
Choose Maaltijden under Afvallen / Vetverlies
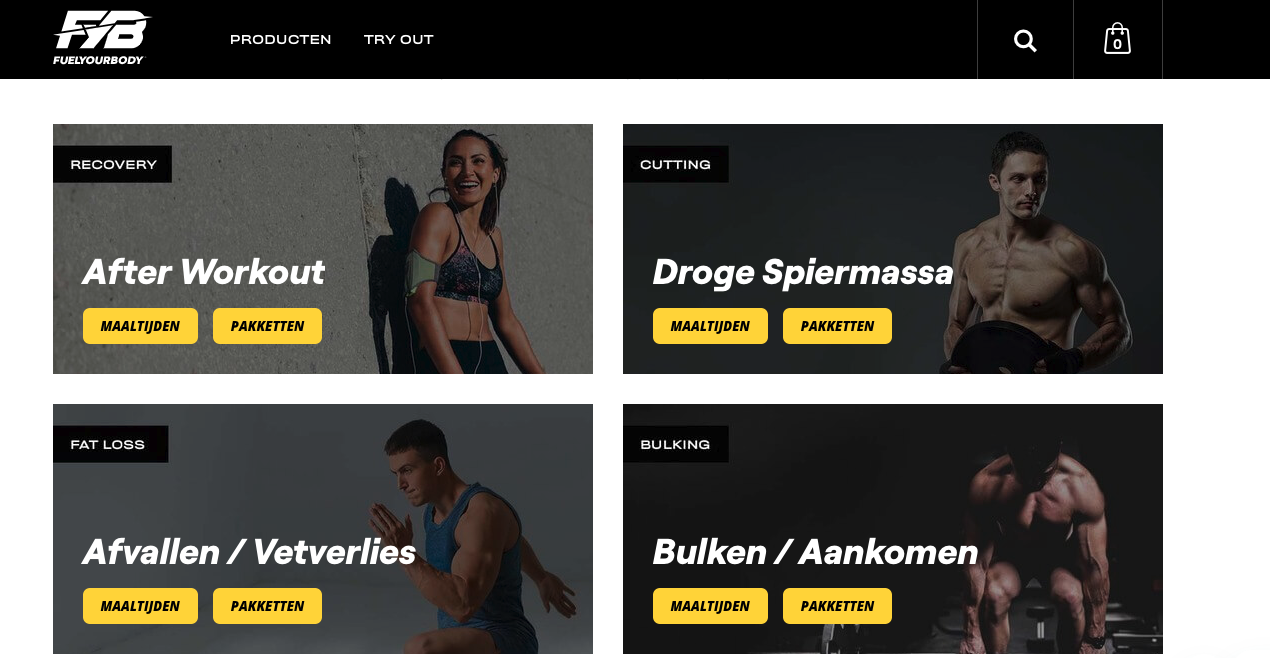click(140, 606)
